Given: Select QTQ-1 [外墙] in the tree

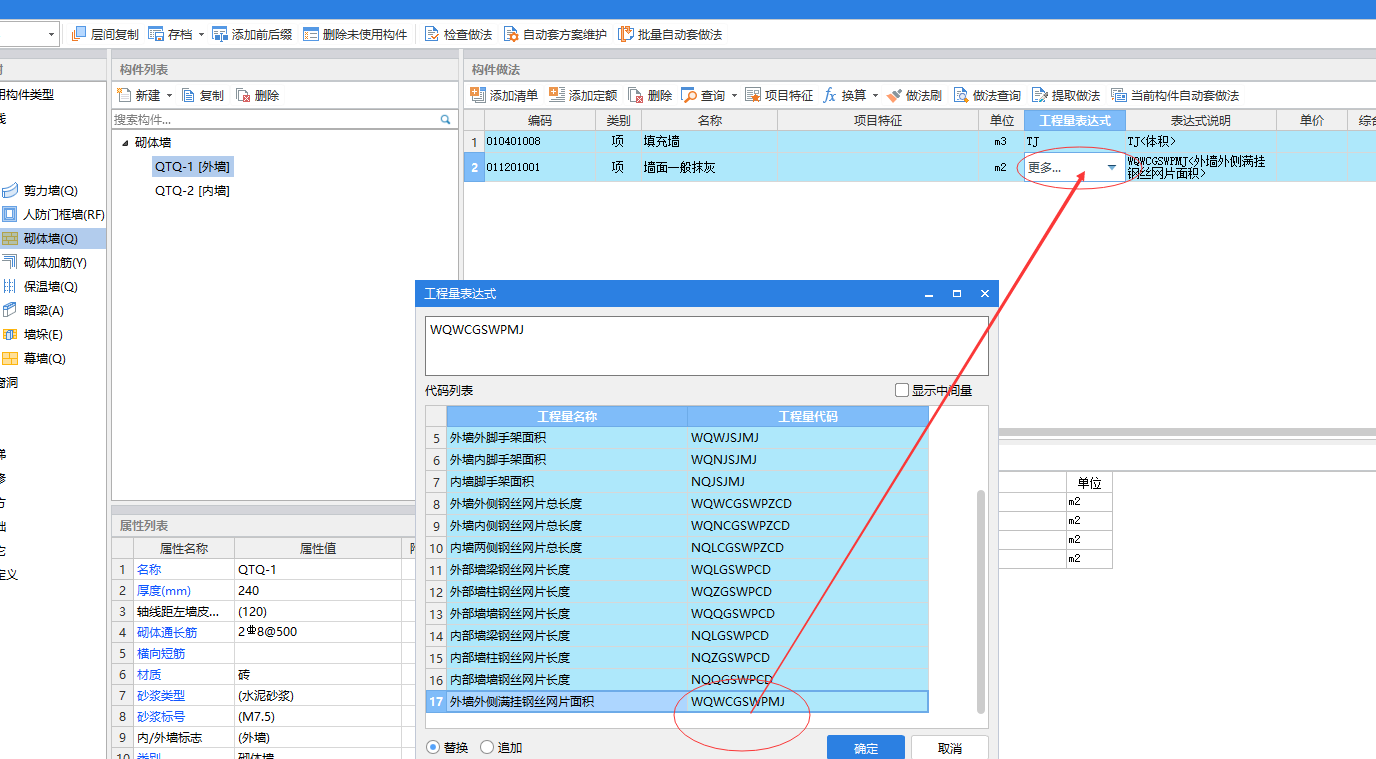Looking at the screenshot, I should tap(194, 166).
